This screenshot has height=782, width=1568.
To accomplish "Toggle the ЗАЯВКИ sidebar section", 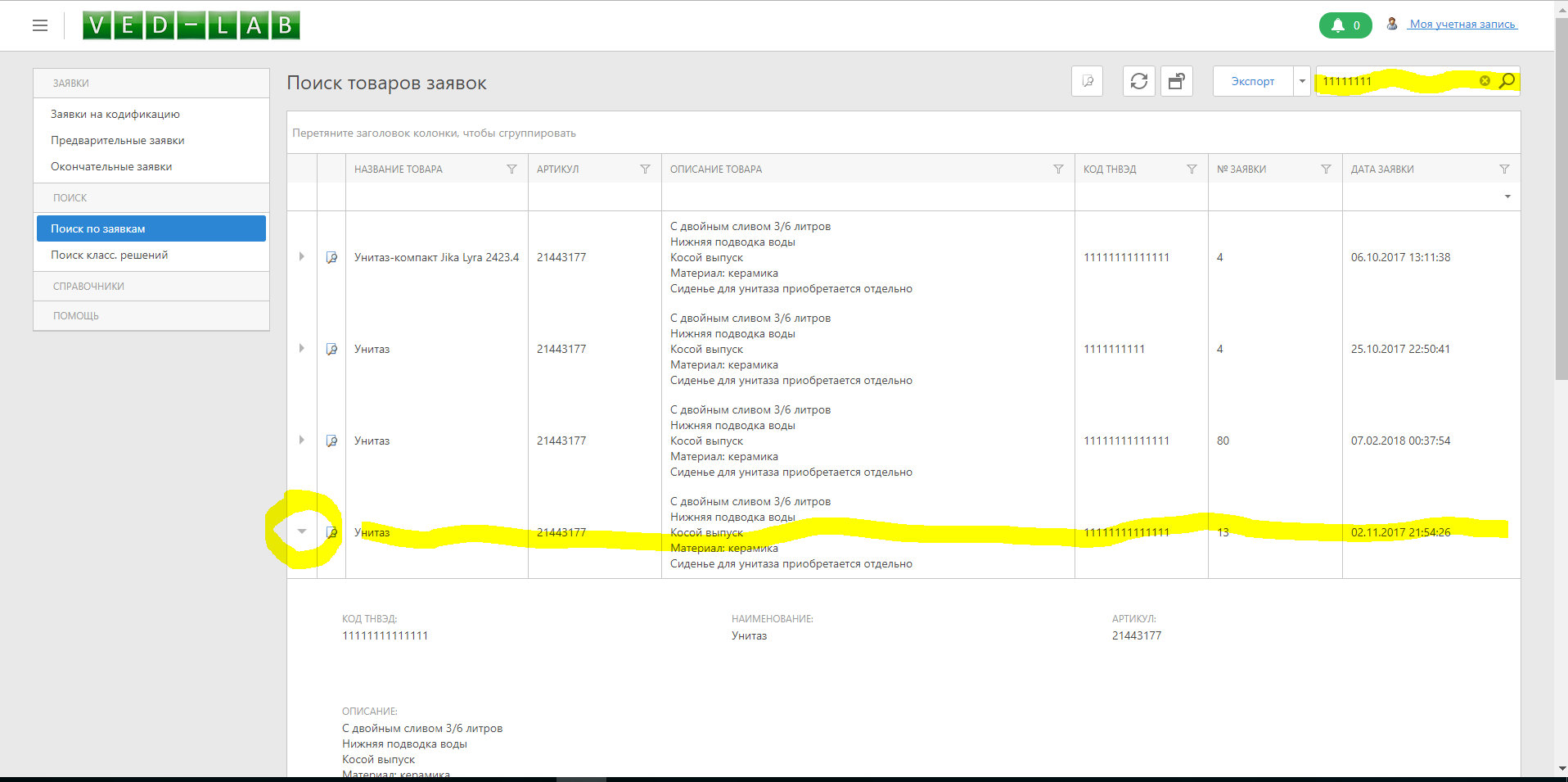I will (x=151, y=84).
